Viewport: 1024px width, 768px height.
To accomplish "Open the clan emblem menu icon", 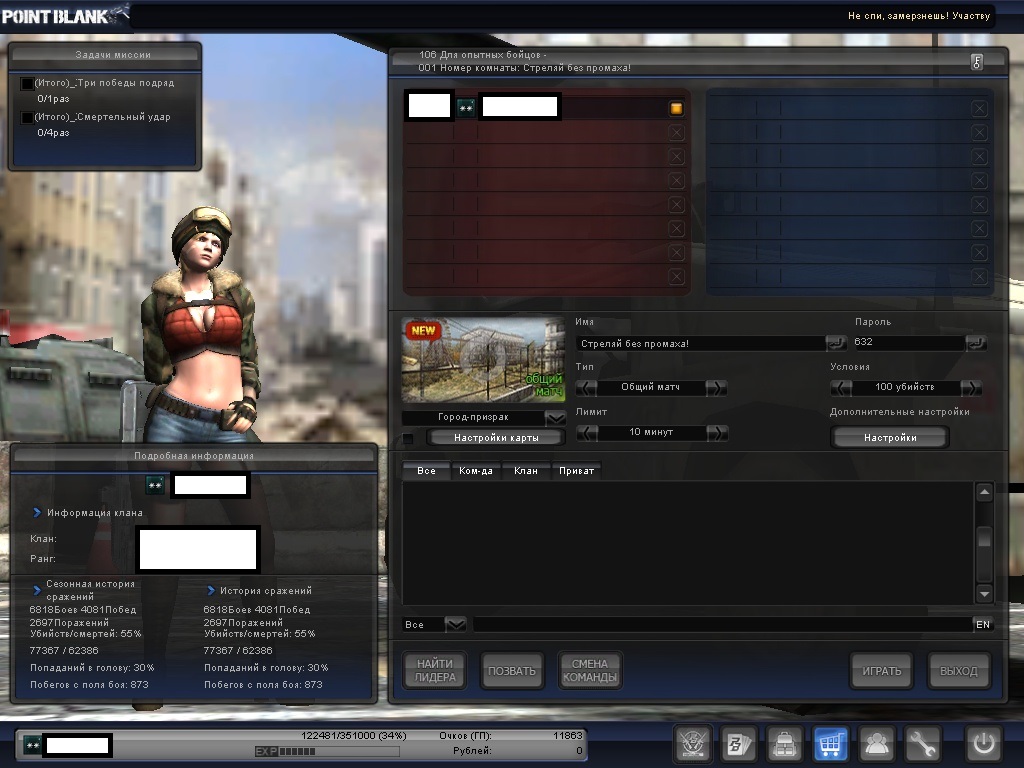I will point(692,743).
